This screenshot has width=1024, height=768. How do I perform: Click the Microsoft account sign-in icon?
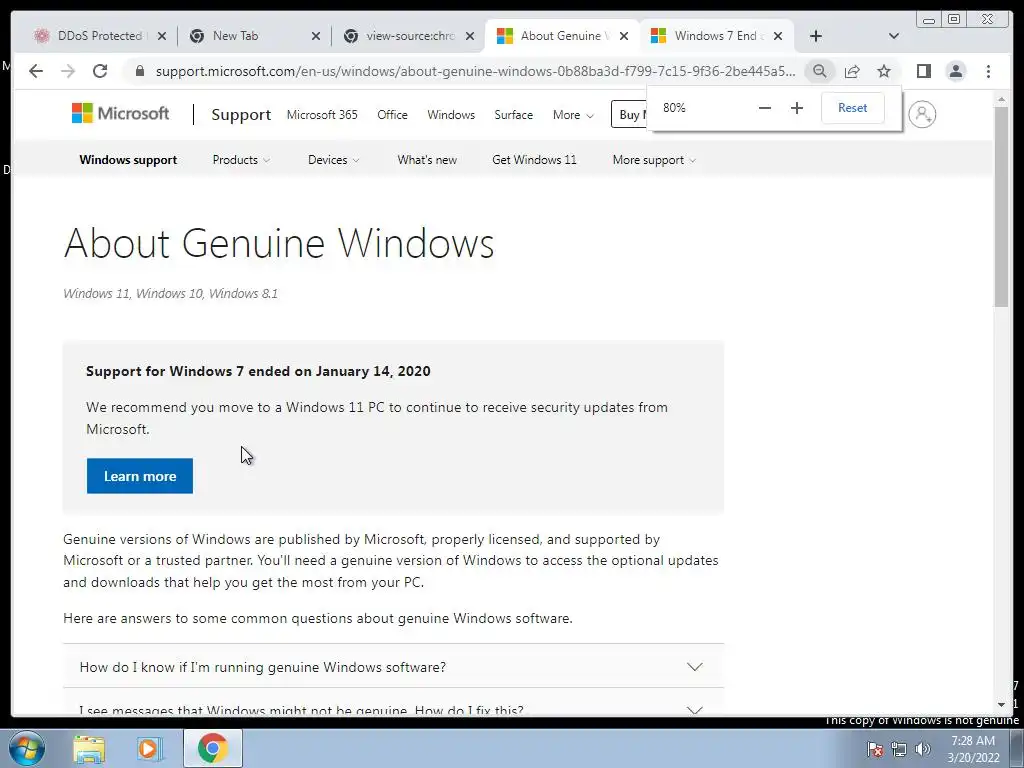click(x=922, y=114)
